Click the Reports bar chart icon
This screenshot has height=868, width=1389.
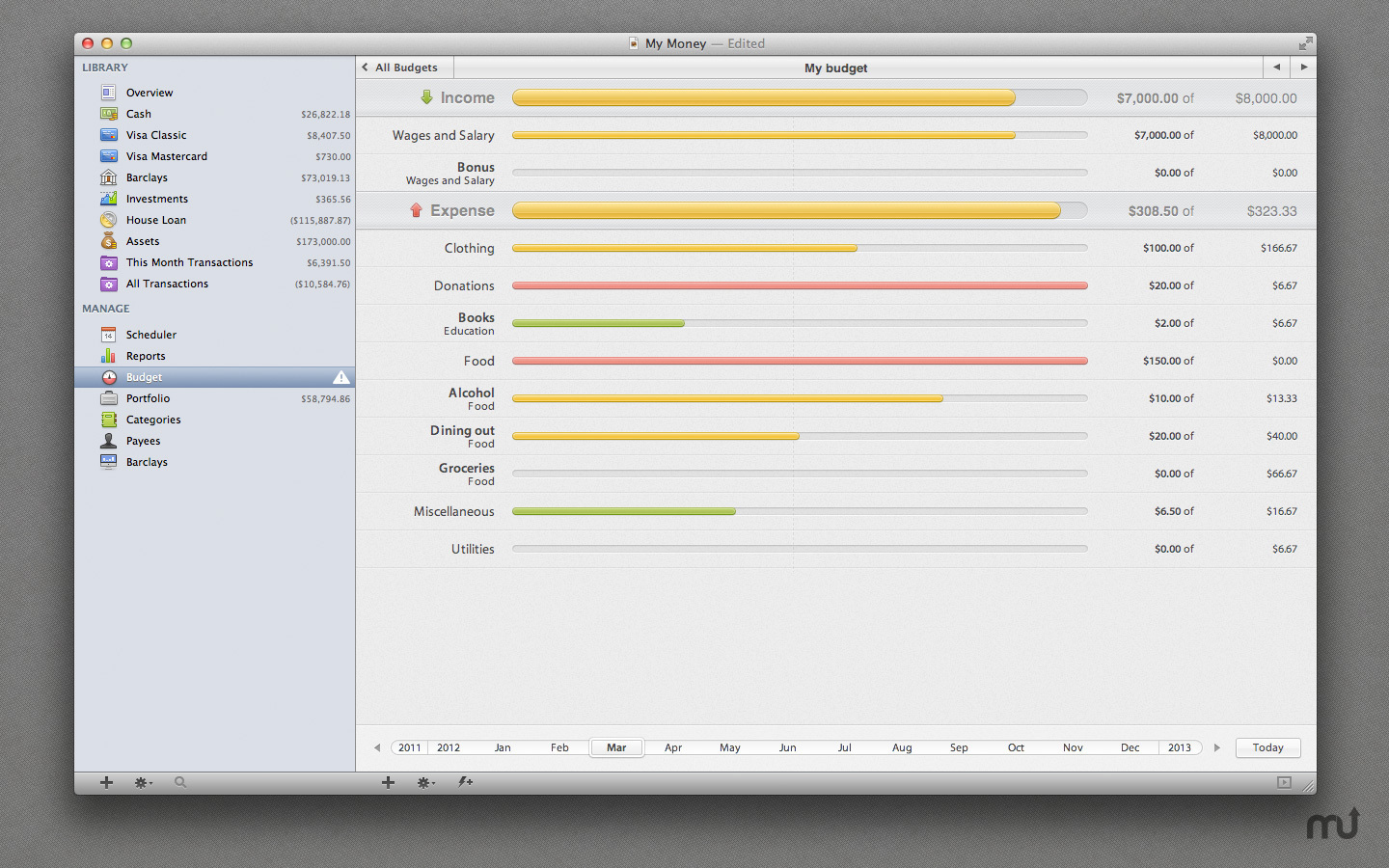point(109,356)
